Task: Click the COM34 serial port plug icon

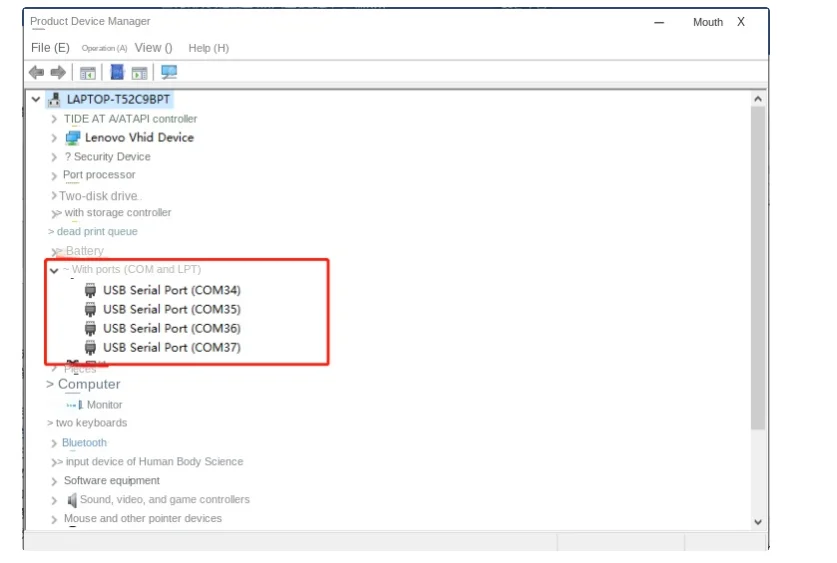Action: (90, 290)
